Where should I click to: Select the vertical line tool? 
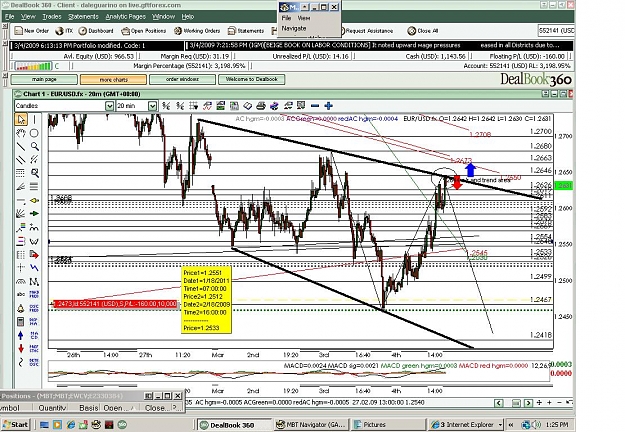34,119
